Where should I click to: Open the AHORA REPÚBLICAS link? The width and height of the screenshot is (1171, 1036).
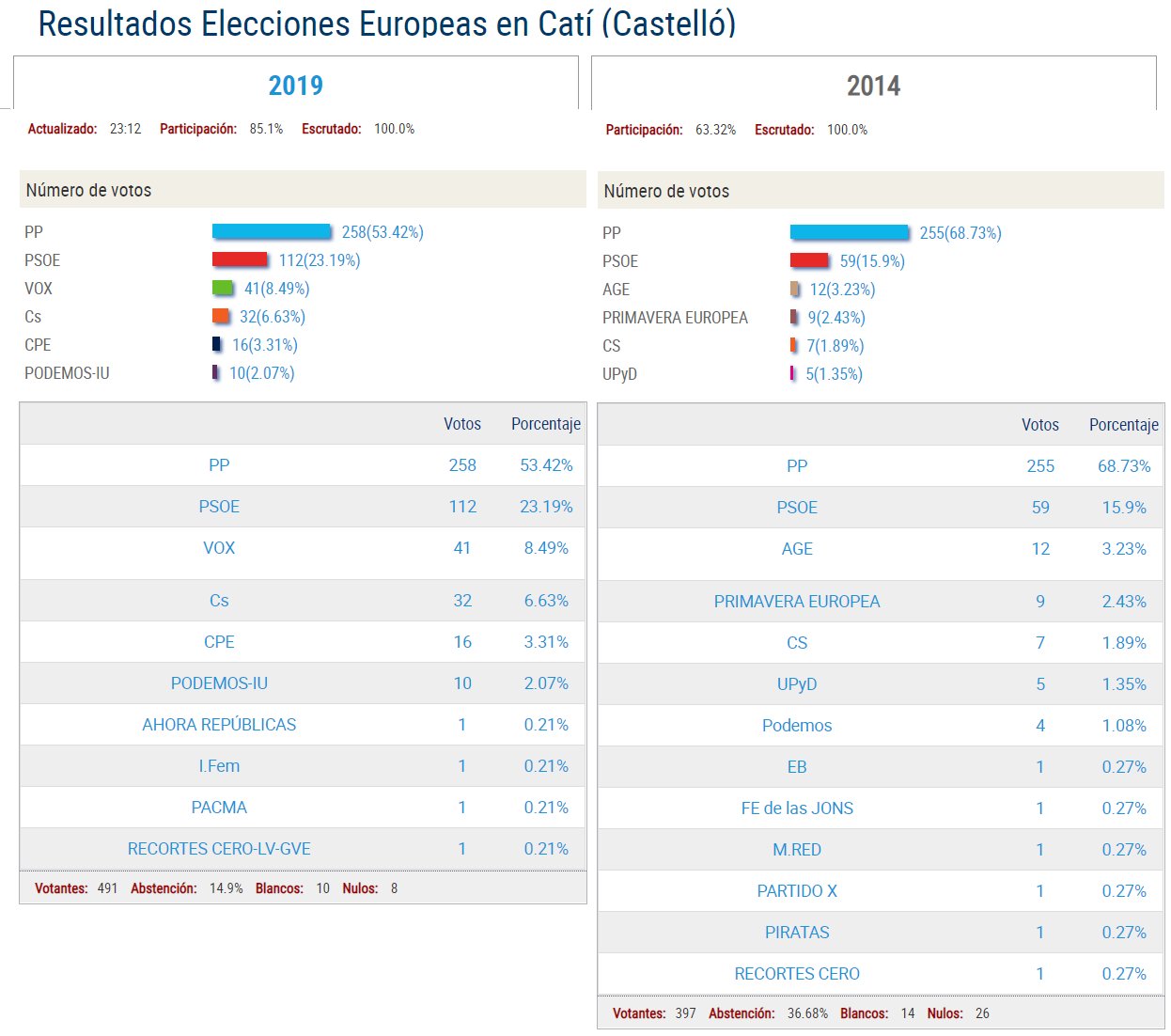pos(219,725)
